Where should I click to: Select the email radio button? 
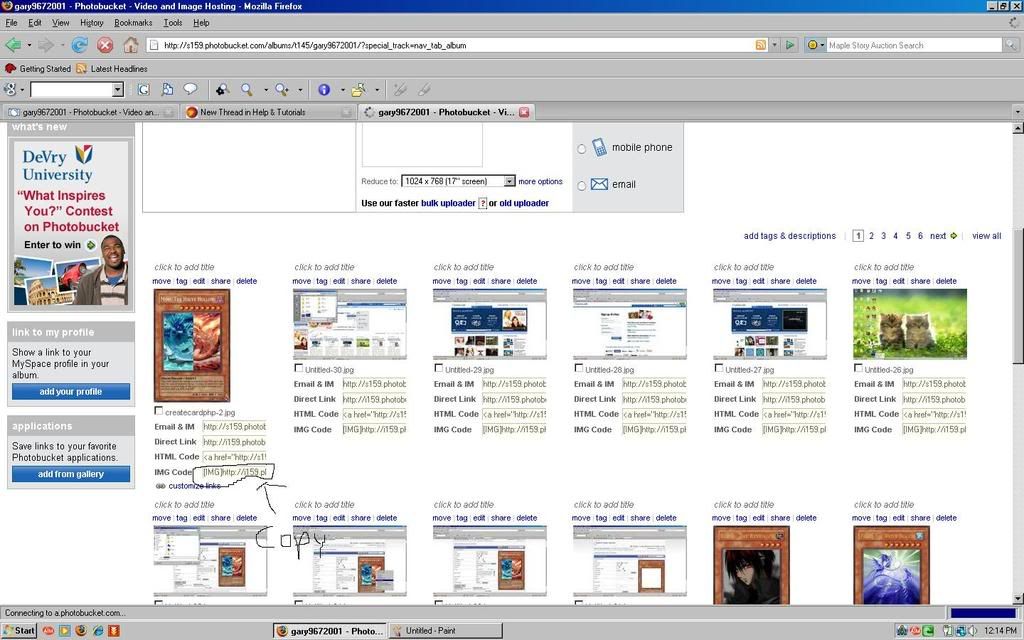[581, 185]
